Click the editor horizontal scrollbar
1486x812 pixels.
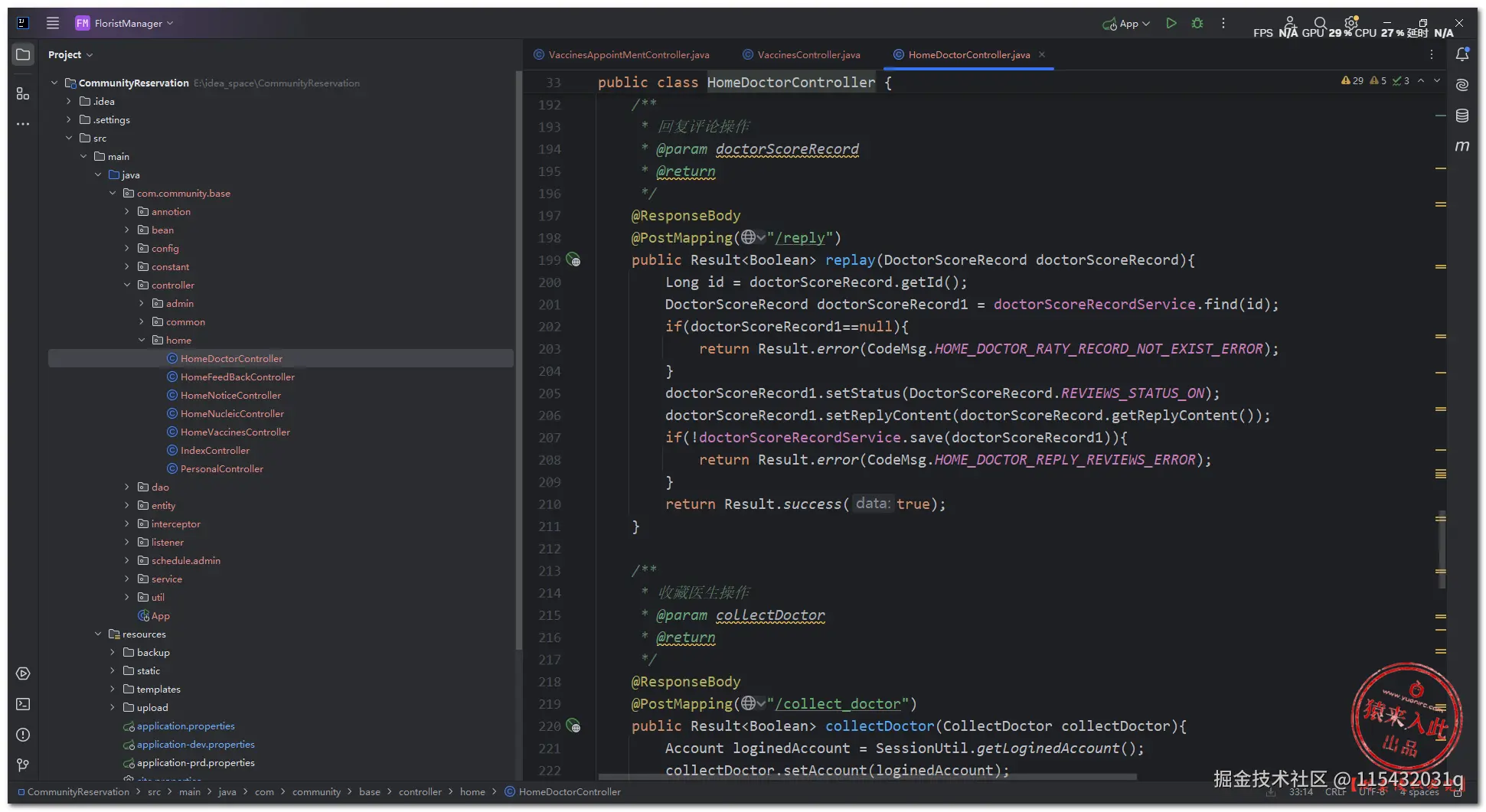pos(867,777)
